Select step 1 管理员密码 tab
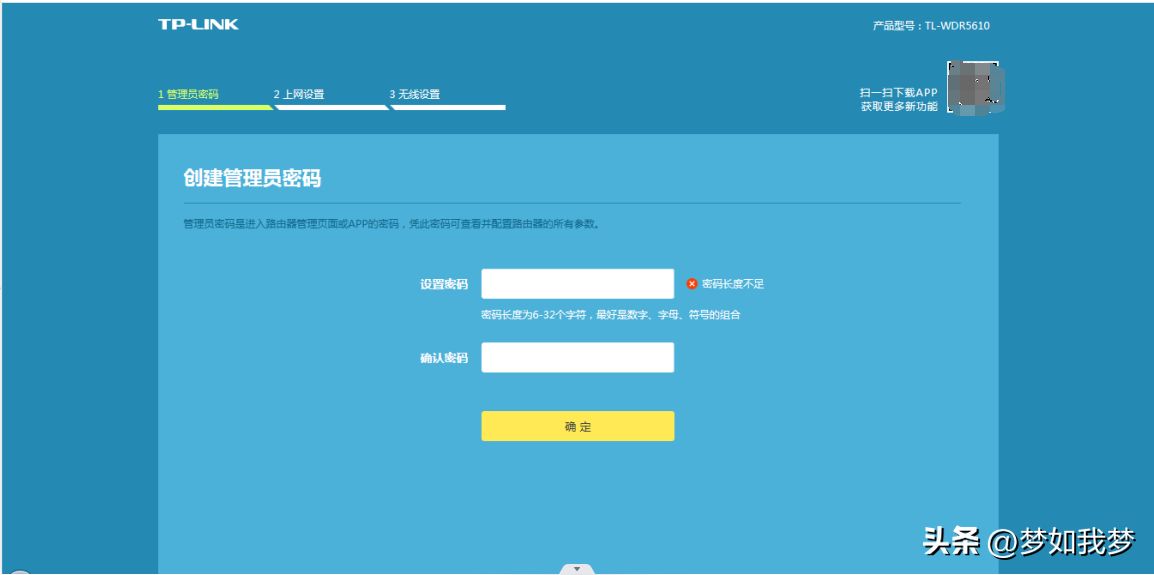The height and width of the screenshot is (575, 1154). pos(188,94)
